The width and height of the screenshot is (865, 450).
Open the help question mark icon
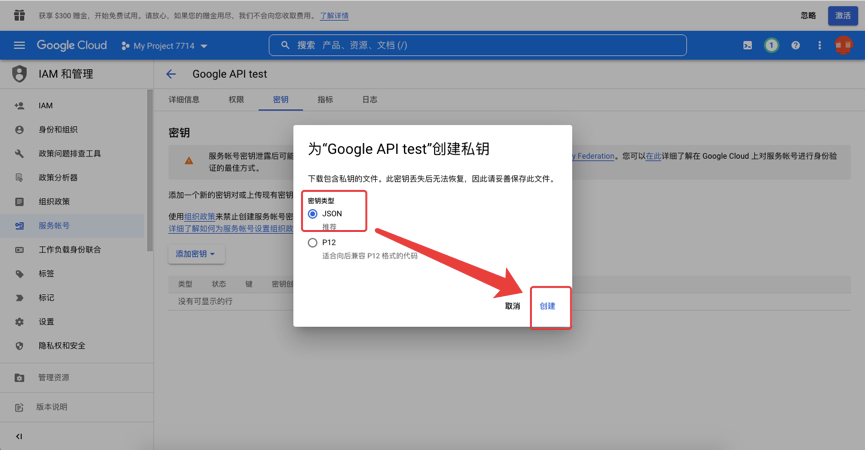pyautogui.click(x=795, y=45)
